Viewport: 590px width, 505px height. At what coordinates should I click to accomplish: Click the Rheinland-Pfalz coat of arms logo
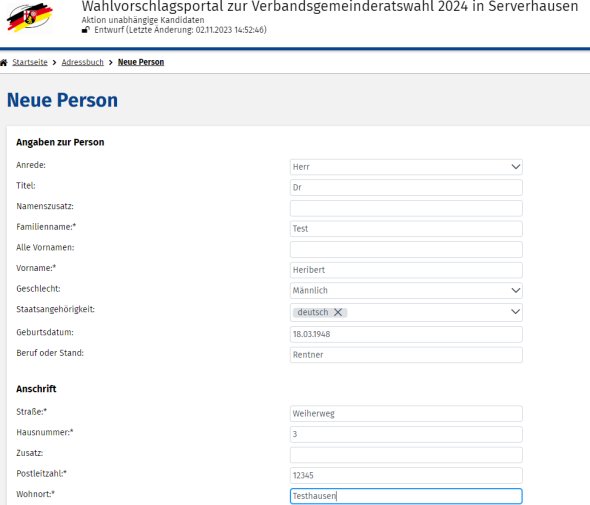29,17
